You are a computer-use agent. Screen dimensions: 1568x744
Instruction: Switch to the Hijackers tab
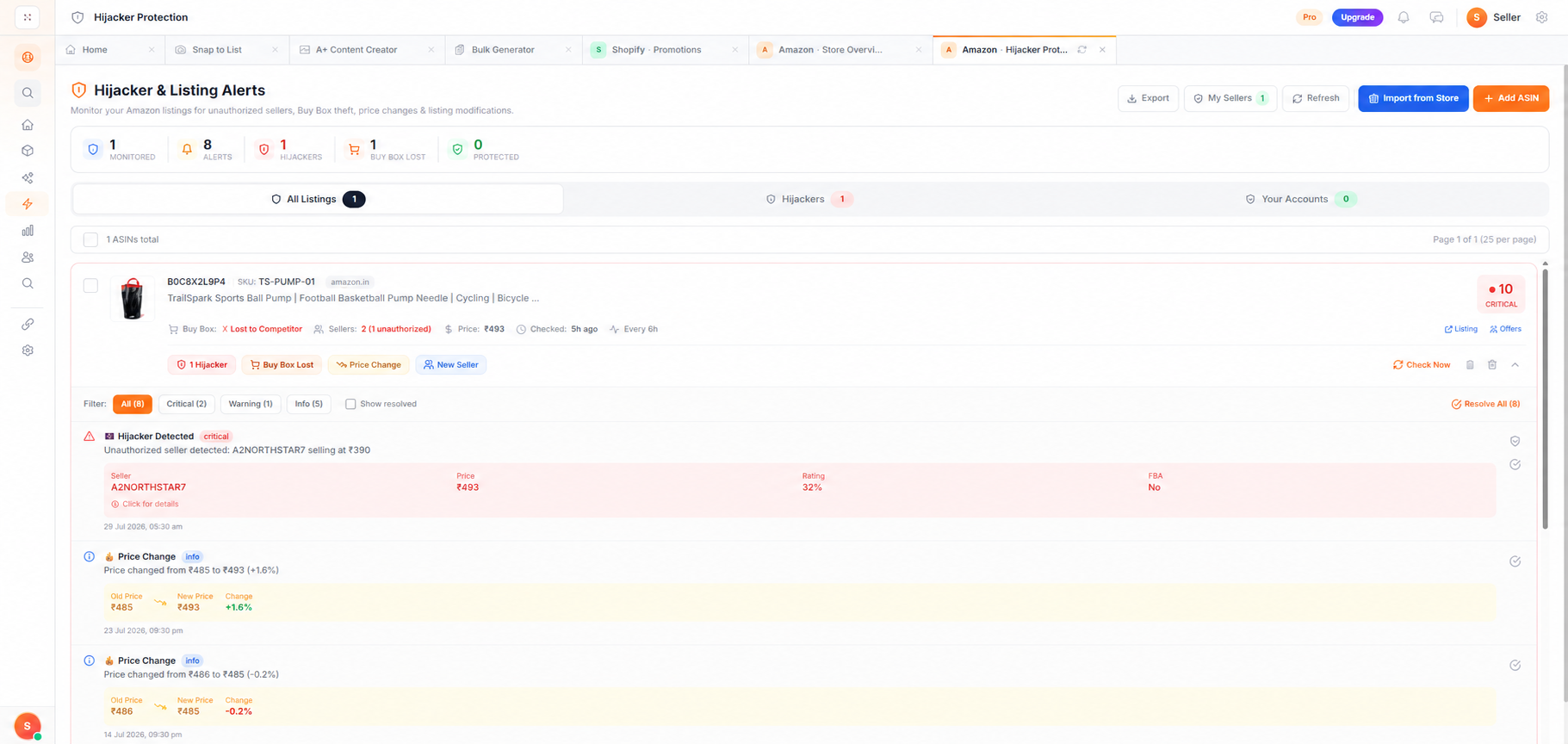(809, 199)
